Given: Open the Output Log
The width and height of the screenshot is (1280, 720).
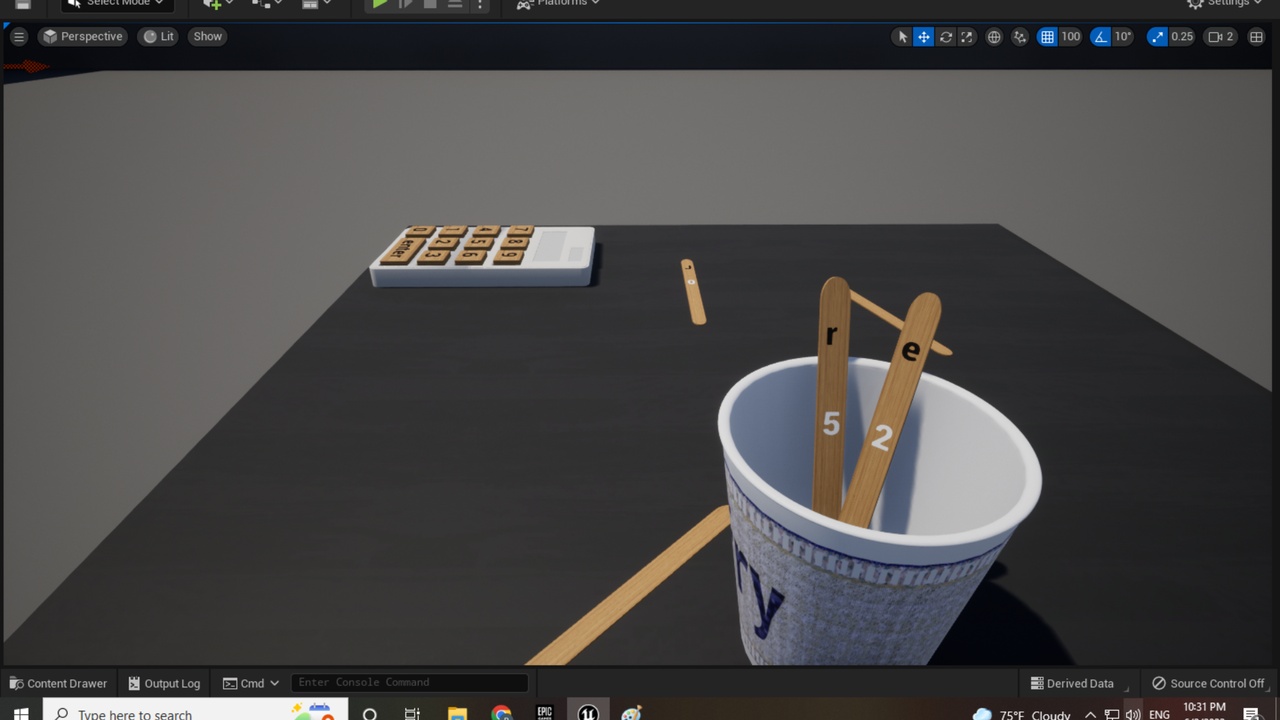Looking at the screenshot, I should pos(164,683).
